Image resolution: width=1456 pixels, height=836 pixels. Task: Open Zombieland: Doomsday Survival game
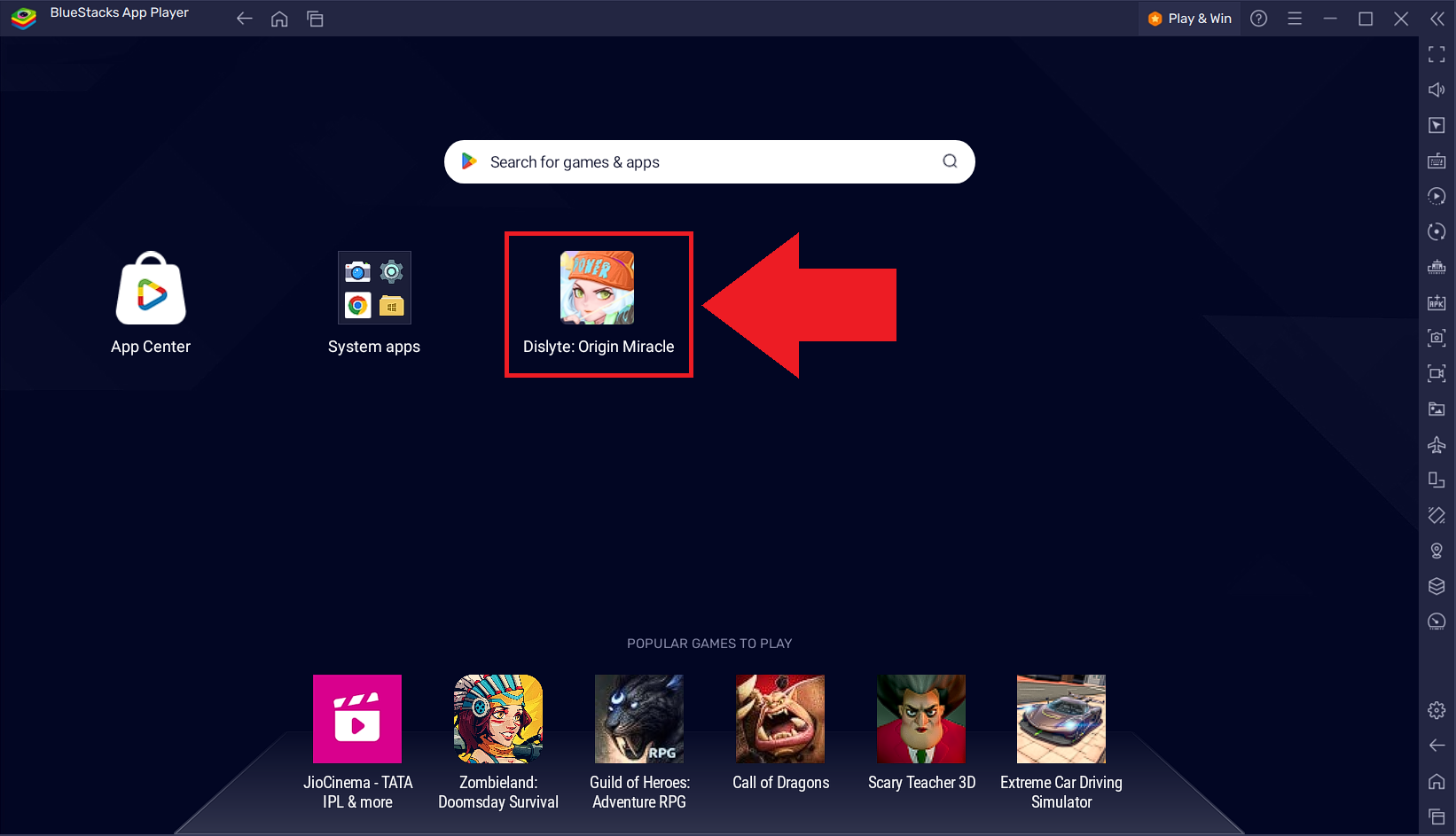click(x=498, y=719)
